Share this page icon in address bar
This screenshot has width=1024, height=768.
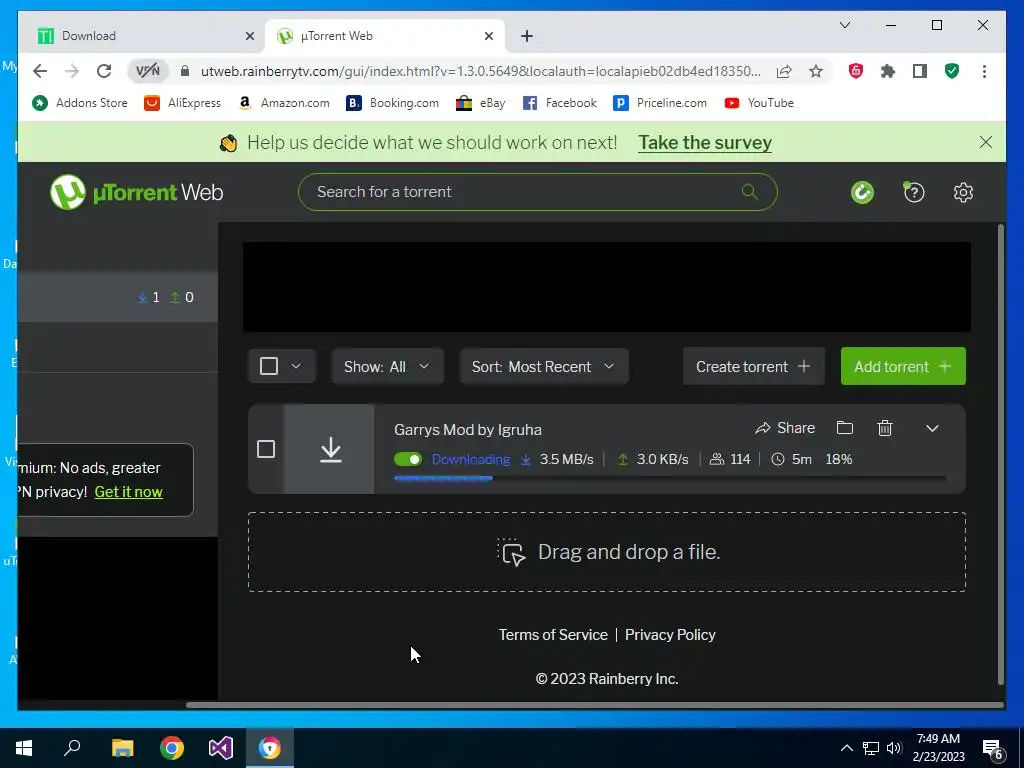[784, 71]
